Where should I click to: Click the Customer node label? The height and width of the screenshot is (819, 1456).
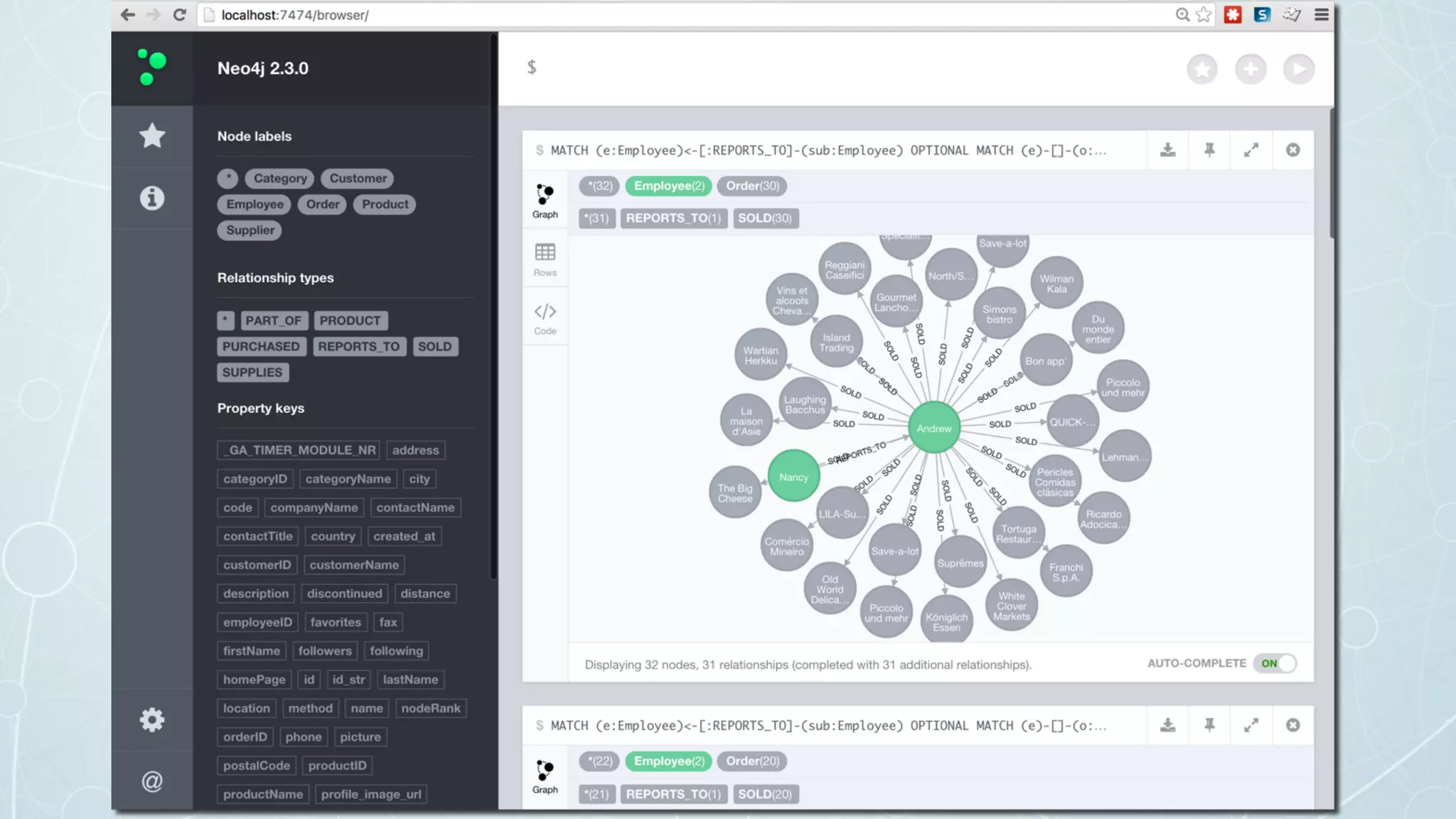click(x=358, y=178)
